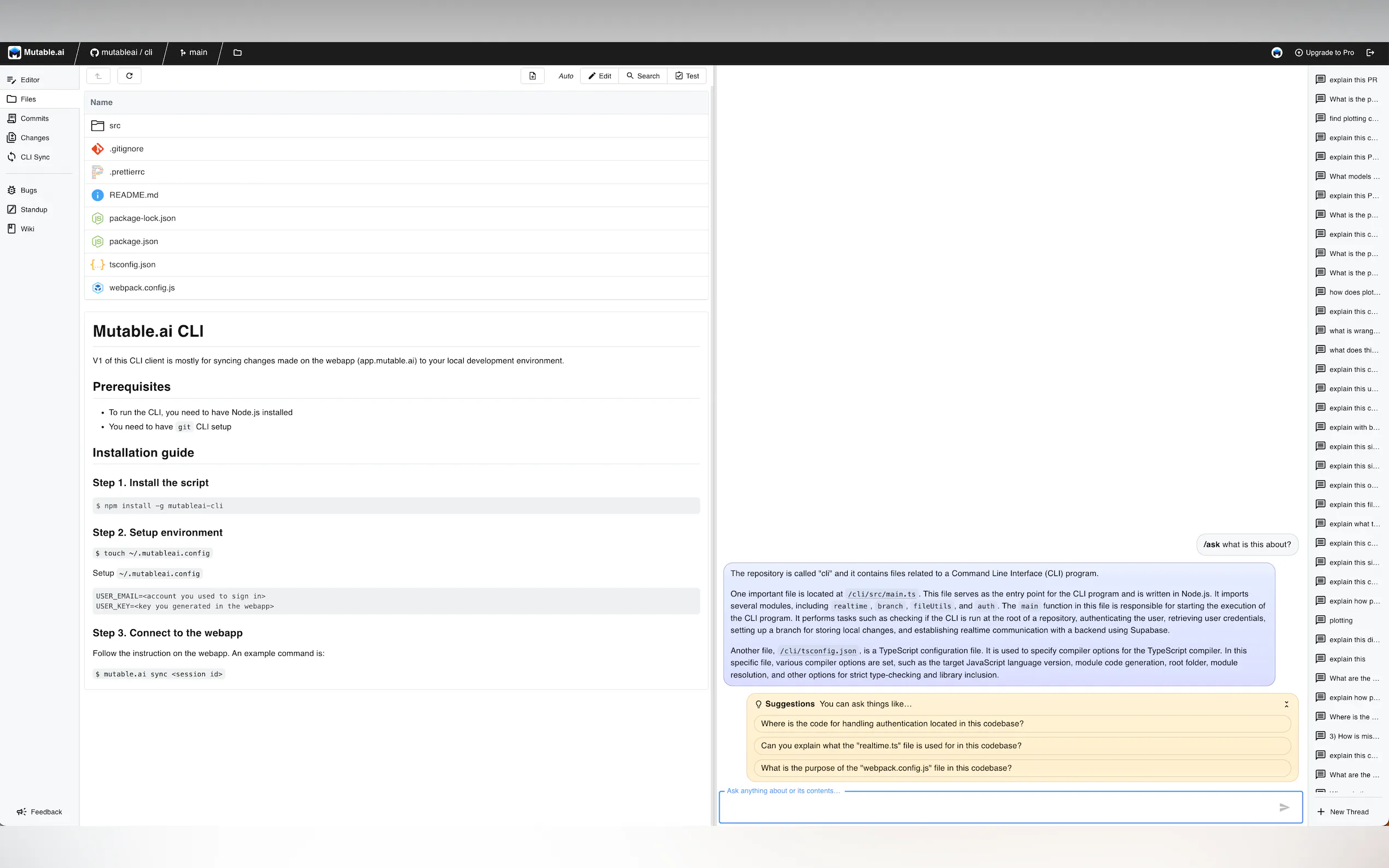
Task: Click the send message arrow
Action: coord(1285,807)
